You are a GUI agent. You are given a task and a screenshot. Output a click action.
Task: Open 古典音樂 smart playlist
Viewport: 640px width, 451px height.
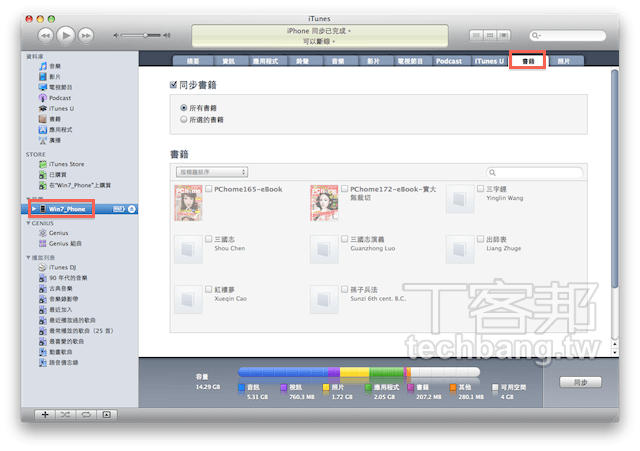point(56,289)
